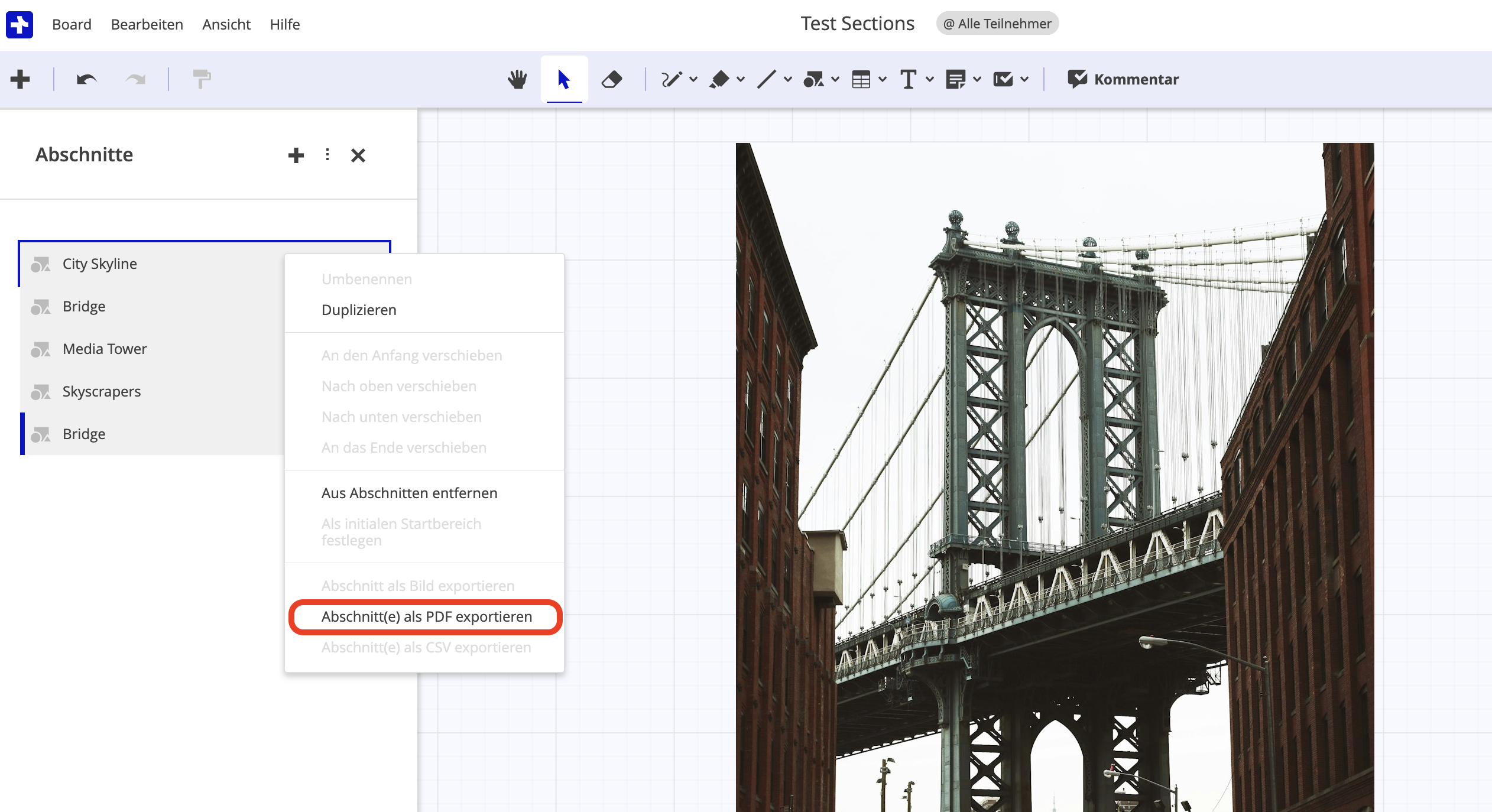The width and height of the screenshot is (1492, 812).
Task: Select the Hand tool
Action: (517, 79)
